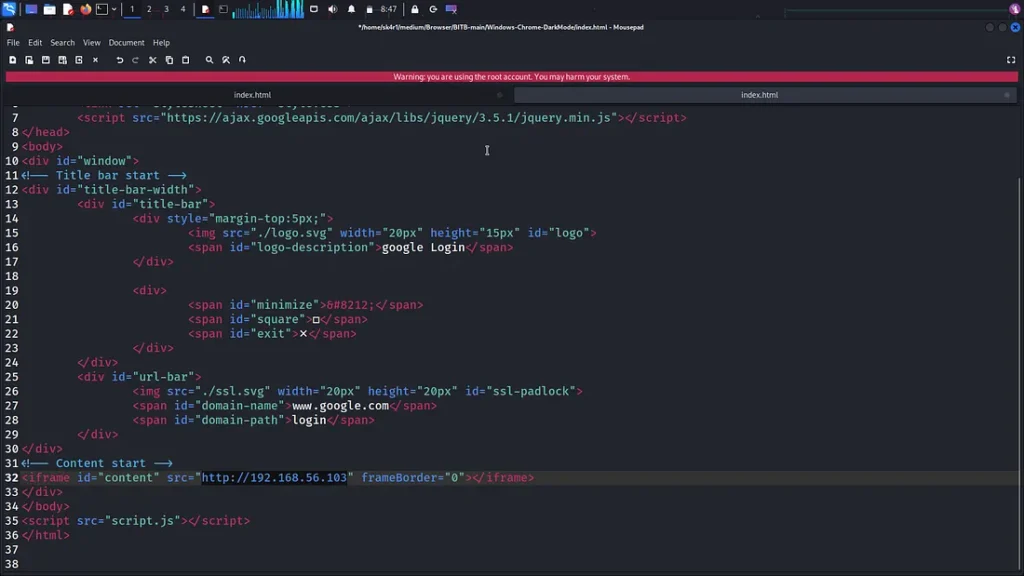Click the Paste clipboard icon

click(x=185, y=60)
